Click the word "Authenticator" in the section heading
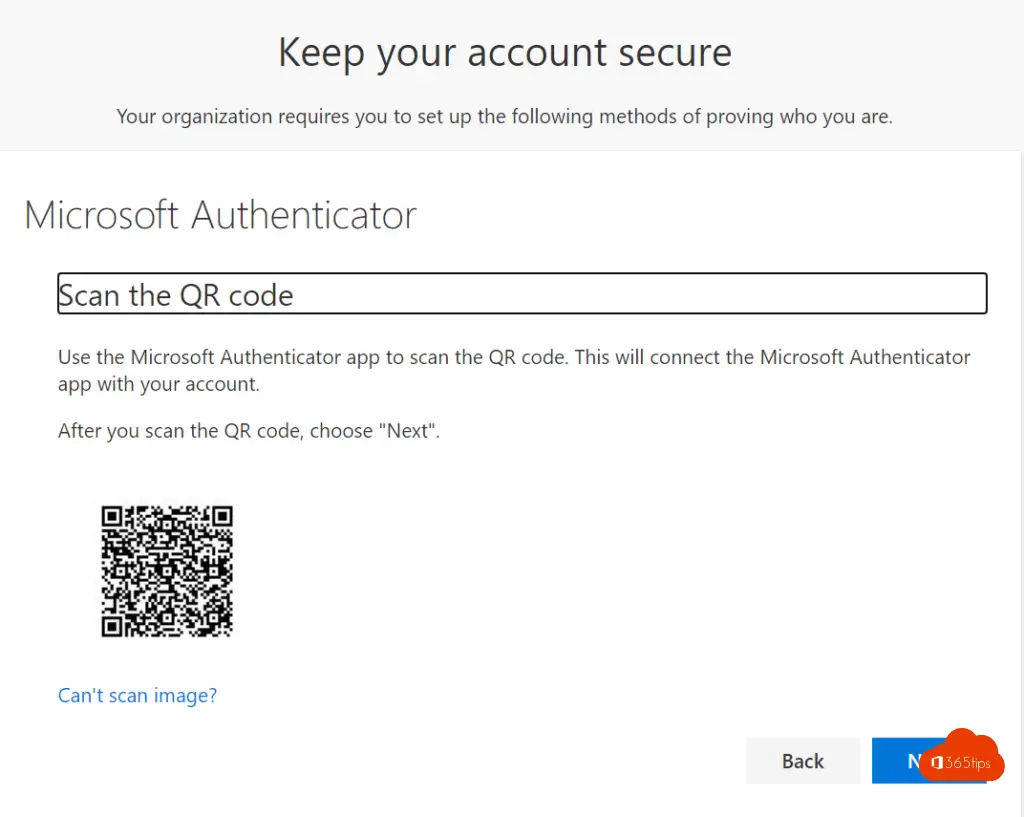Viewport: 1024px width, 817px height. pyautogui.click(x=304, y=215)
